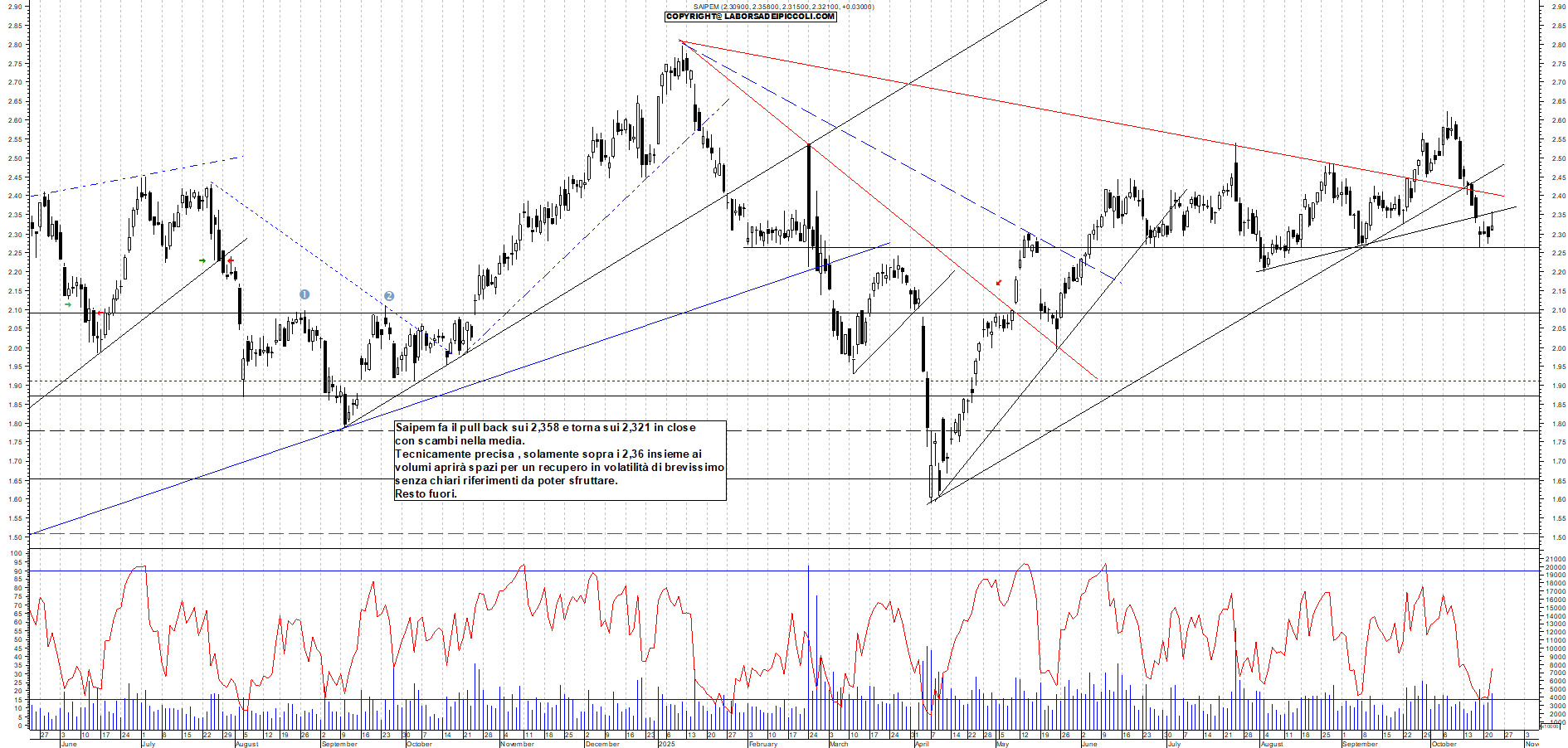
Task: Click the COPYRIGHT laborsadeipiccoli.com label
Action: tap(751, 17)
